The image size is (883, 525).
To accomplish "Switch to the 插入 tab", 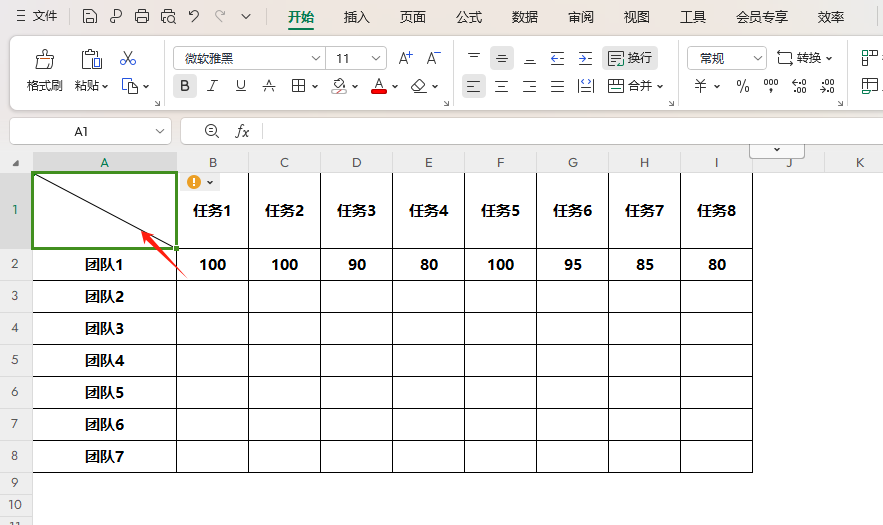I will (356, 17).
